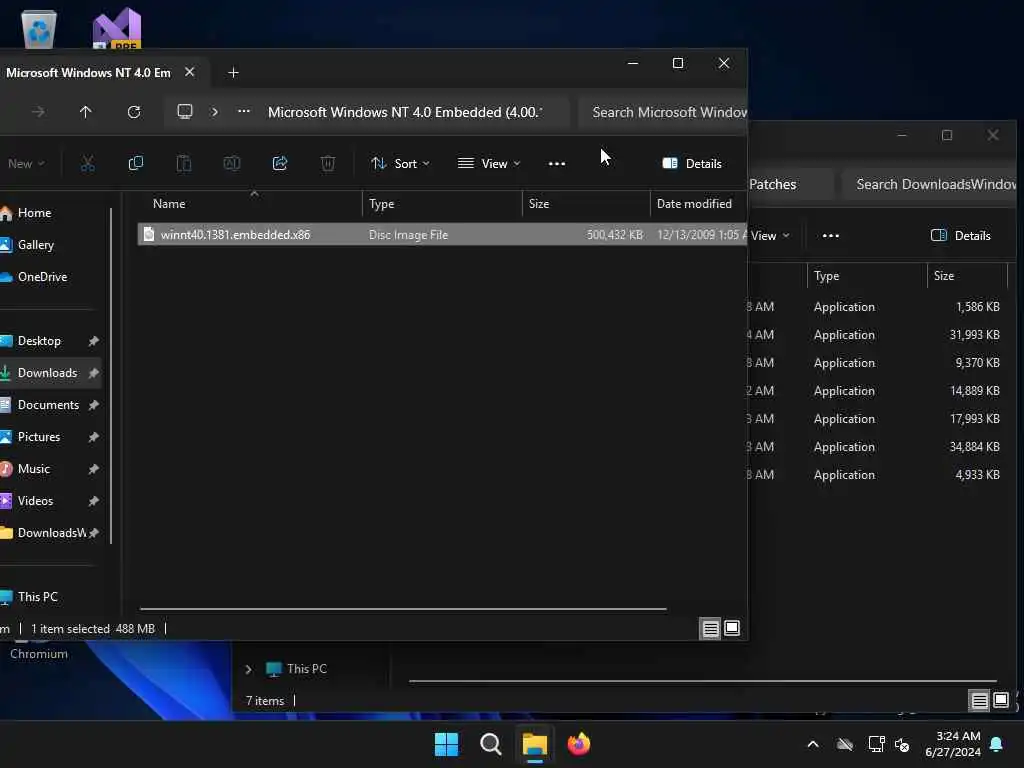Image resolution: width=1024 pixels, height=768 pixels.
Task: Expand This PC in back window tree
Action: [x=248, y=669]
